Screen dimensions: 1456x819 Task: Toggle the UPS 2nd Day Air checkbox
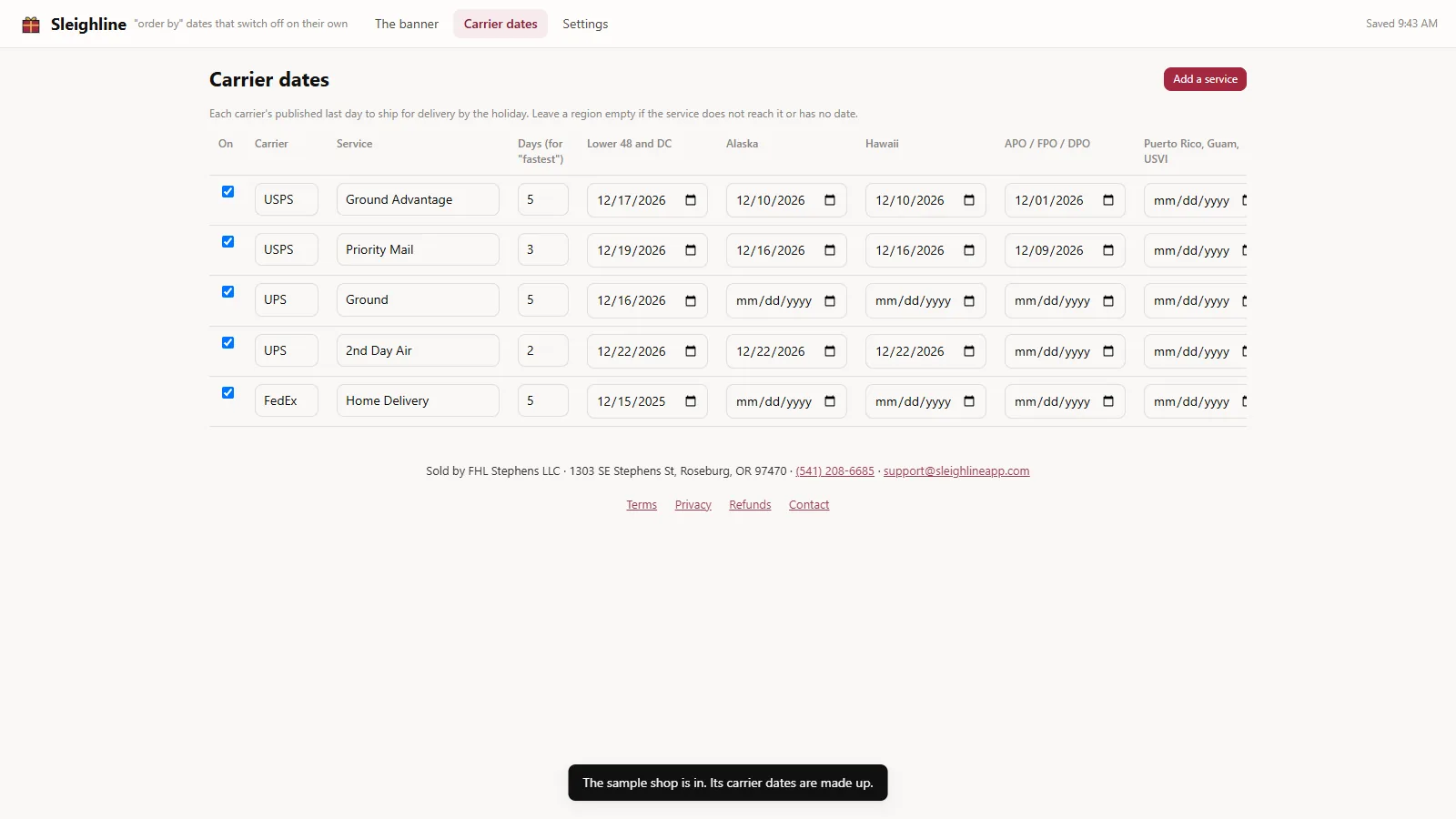pos(227,342)
